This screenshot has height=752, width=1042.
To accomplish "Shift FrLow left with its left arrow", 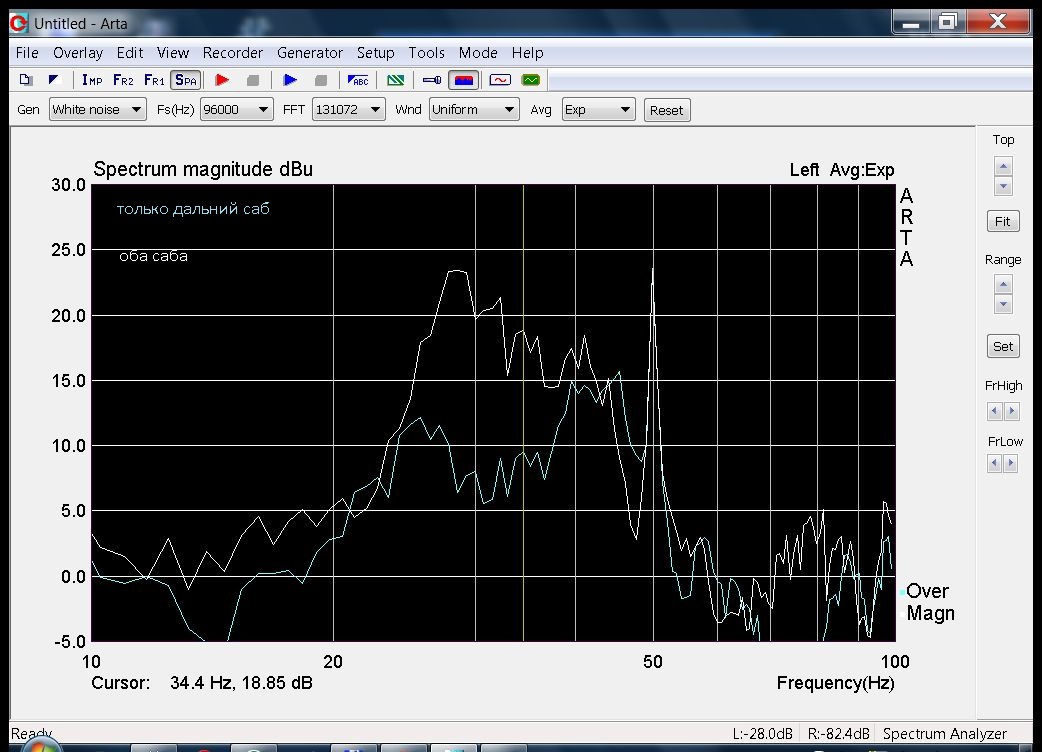I will [x=994, y=463].
